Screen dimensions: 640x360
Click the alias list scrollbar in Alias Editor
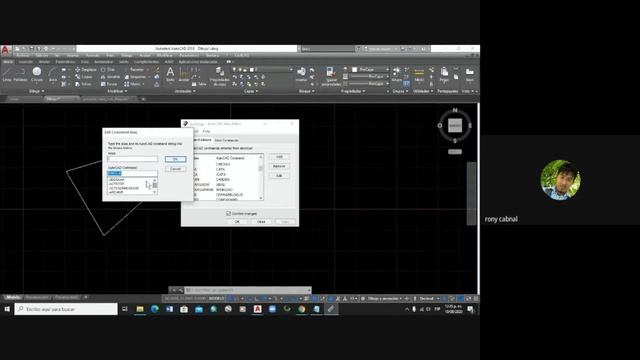[x=261, y=177]
